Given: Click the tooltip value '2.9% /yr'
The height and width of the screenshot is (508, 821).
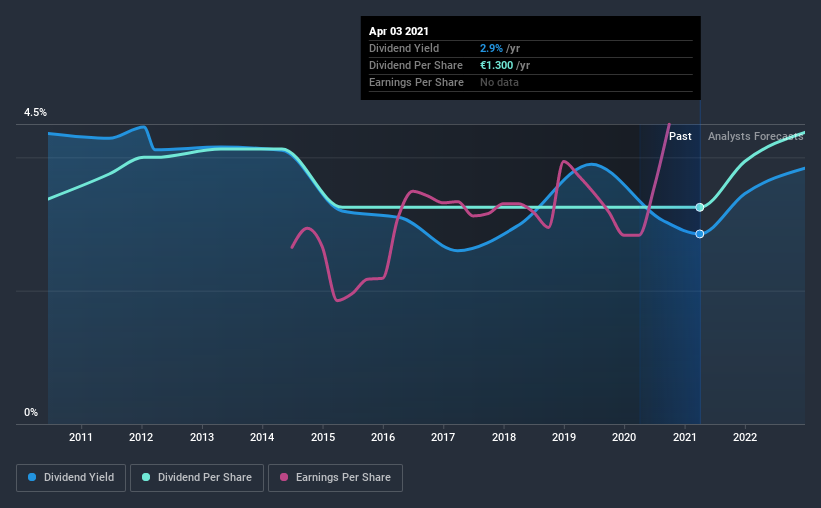Looking at the screenshot, I should point(500,48).
